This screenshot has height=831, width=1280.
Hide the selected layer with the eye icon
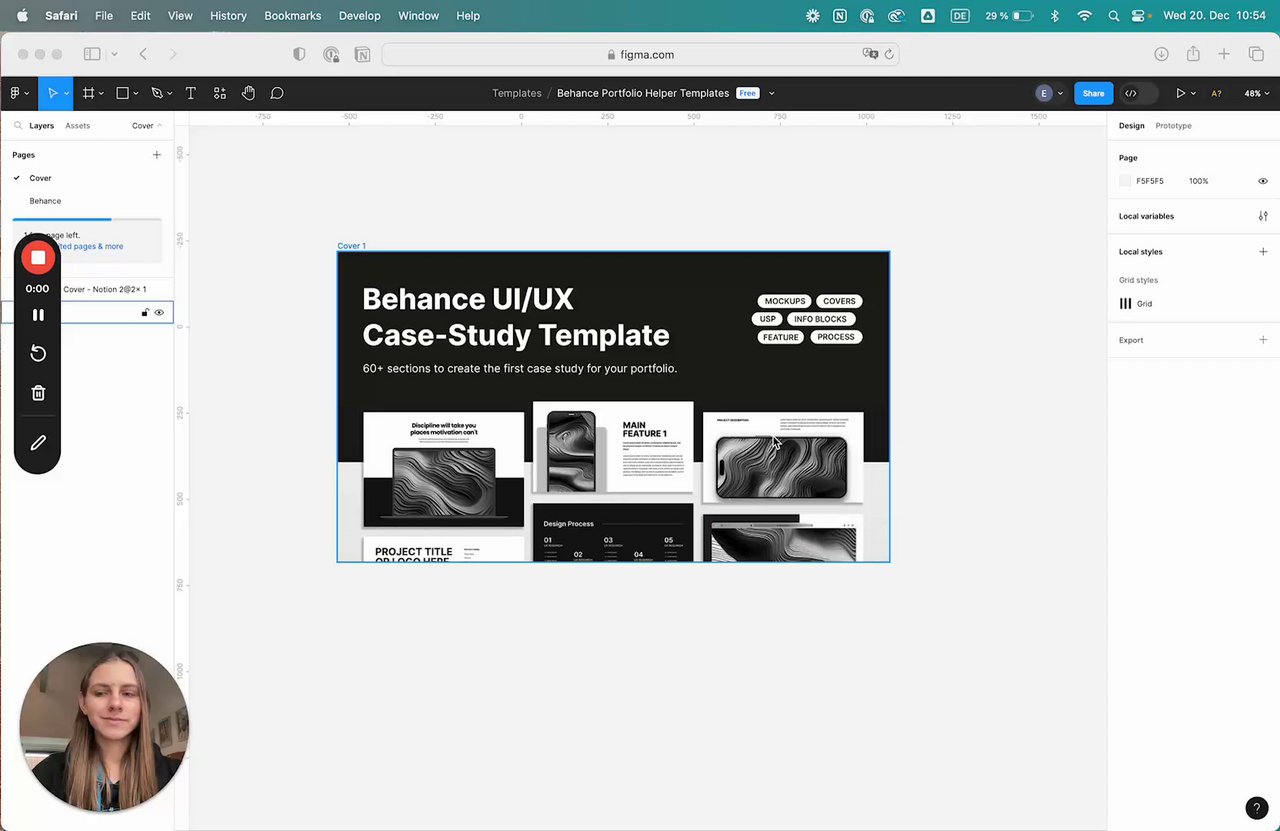point(159,313)
